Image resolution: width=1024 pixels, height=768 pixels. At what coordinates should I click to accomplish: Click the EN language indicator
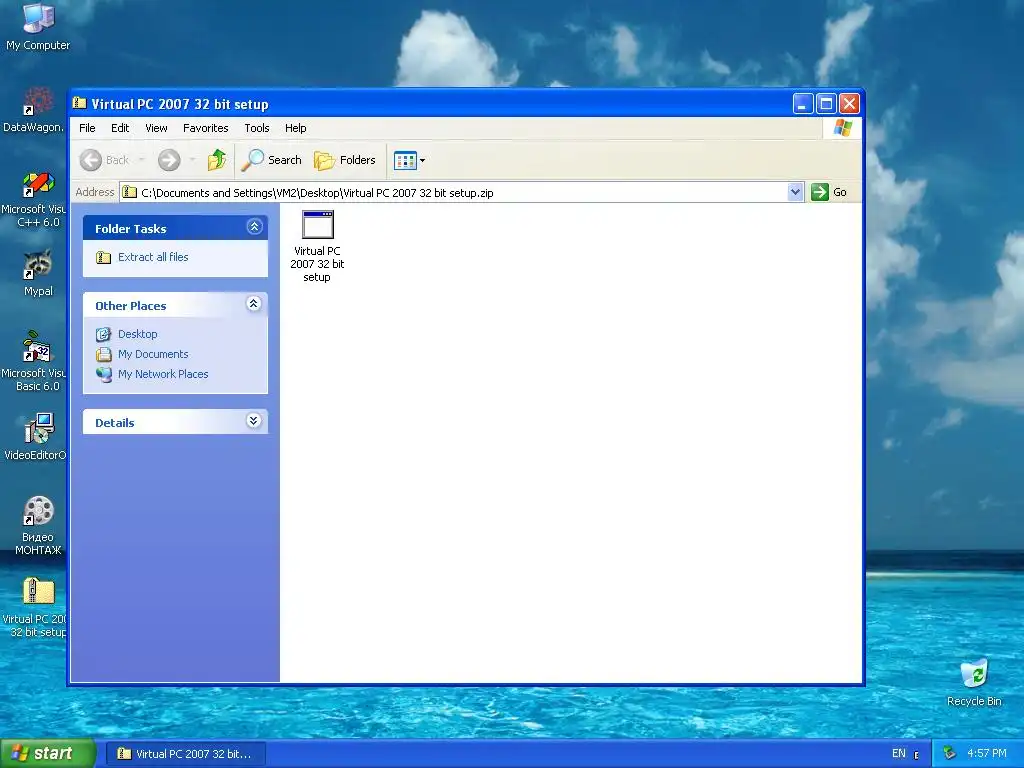click(899, 754)
